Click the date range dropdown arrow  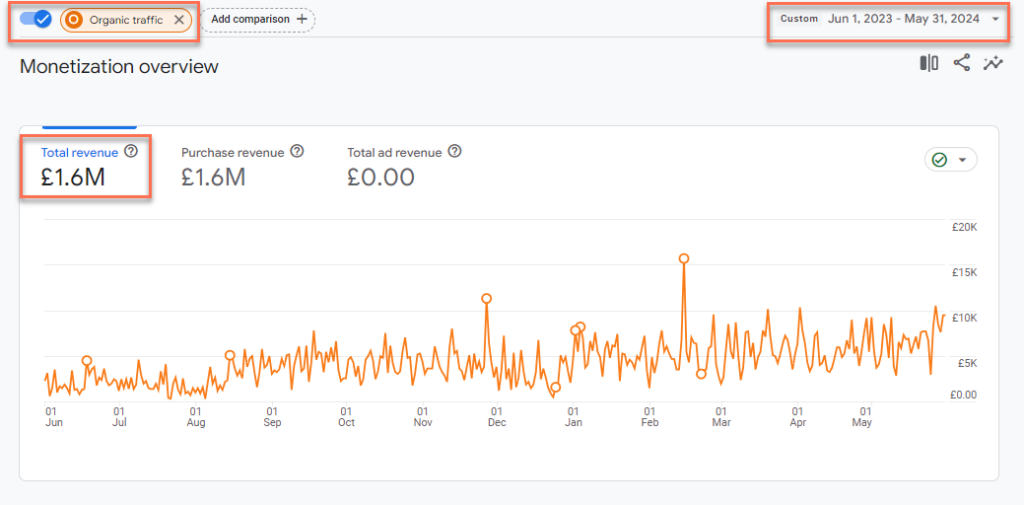(996, 19)
